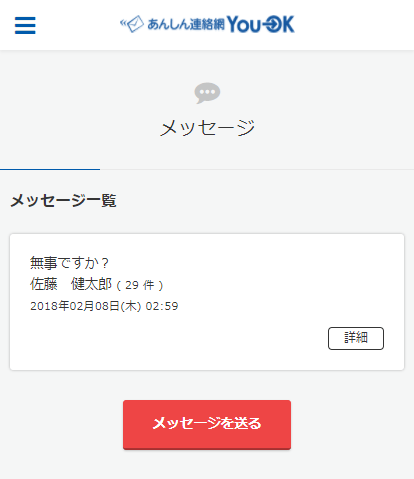Click the 29 件 message count

pyautogui.click(x=140, y=285)
